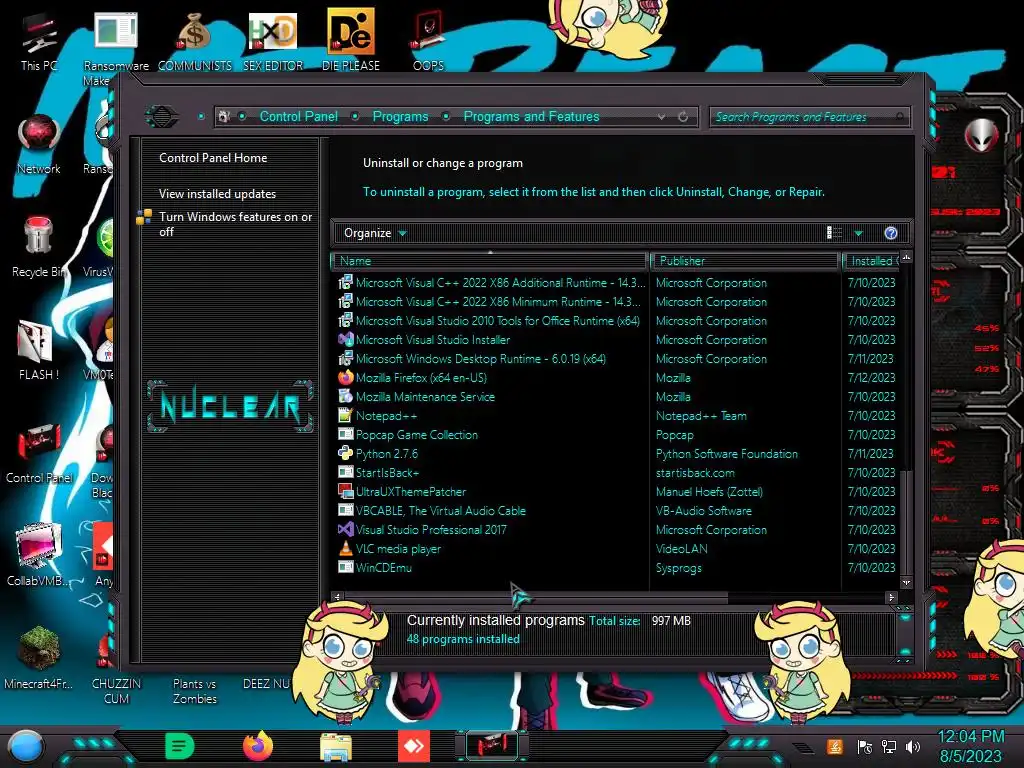Click the refresh button in address bar

(x=683, y=117)
